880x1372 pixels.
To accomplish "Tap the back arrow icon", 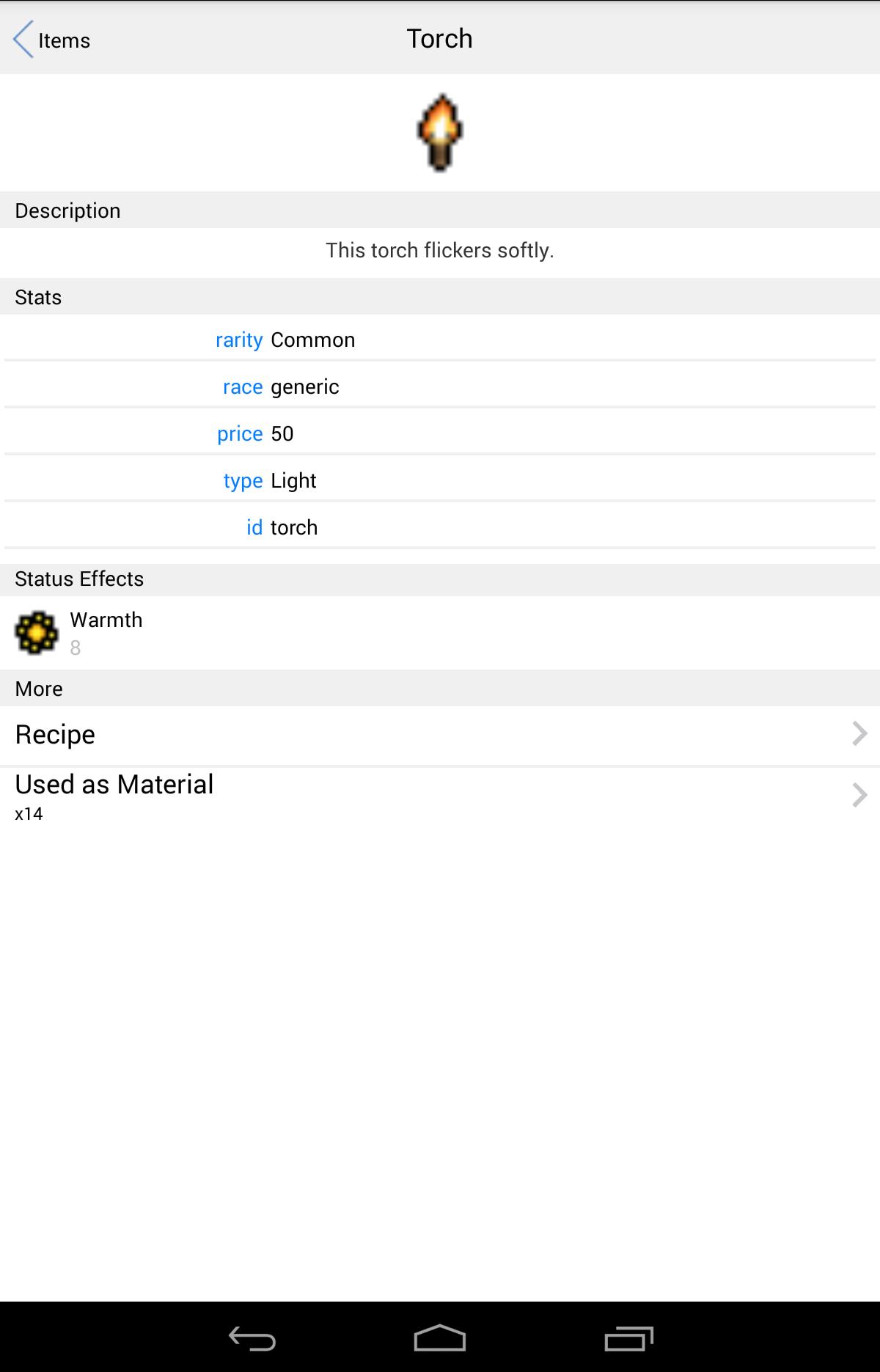I will click(23, 39).
